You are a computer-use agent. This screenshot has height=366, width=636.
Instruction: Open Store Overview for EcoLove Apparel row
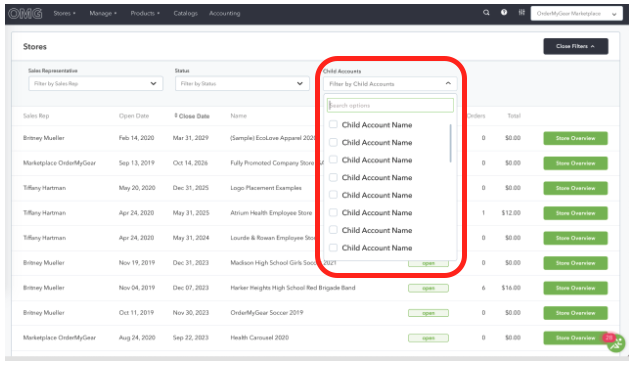click(576, 138)
